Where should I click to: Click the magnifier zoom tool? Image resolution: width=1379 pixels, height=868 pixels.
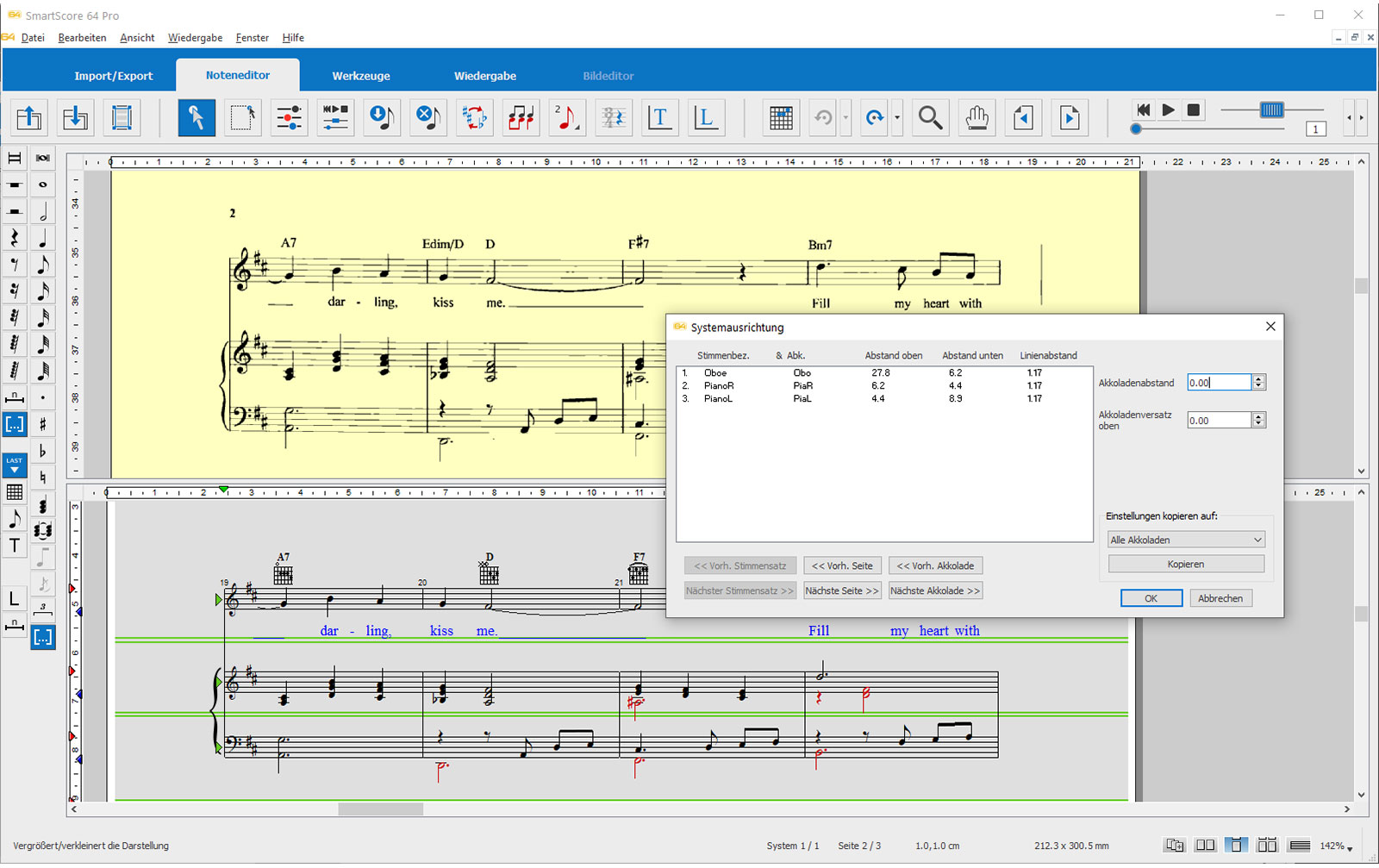point(930,117)
